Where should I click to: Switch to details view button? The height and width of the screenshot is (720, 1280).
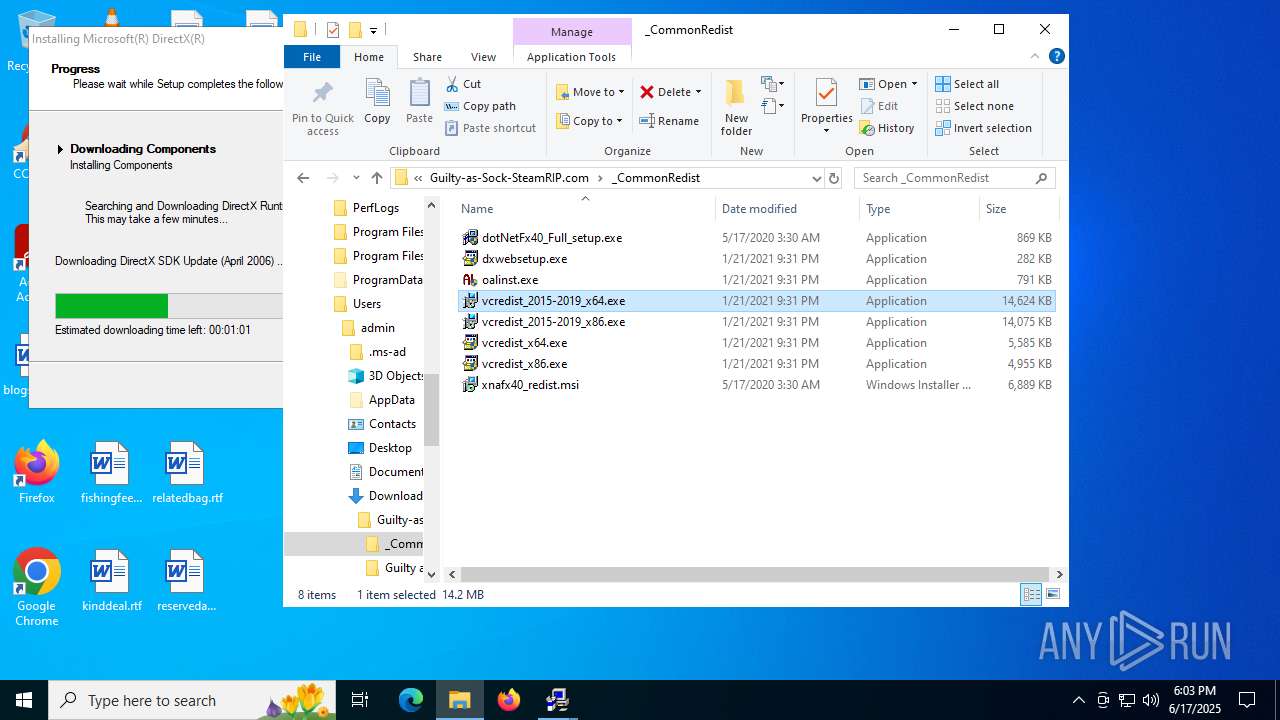[1031, 594]
